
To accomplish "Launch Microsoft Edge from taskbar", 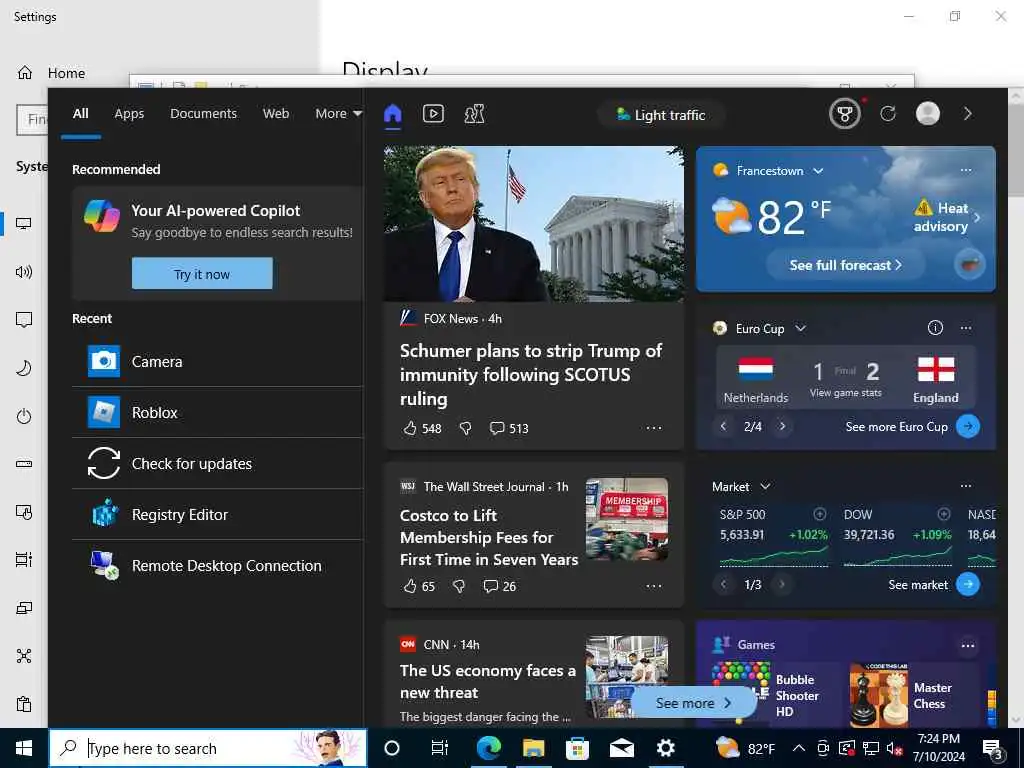I will 488,748.
